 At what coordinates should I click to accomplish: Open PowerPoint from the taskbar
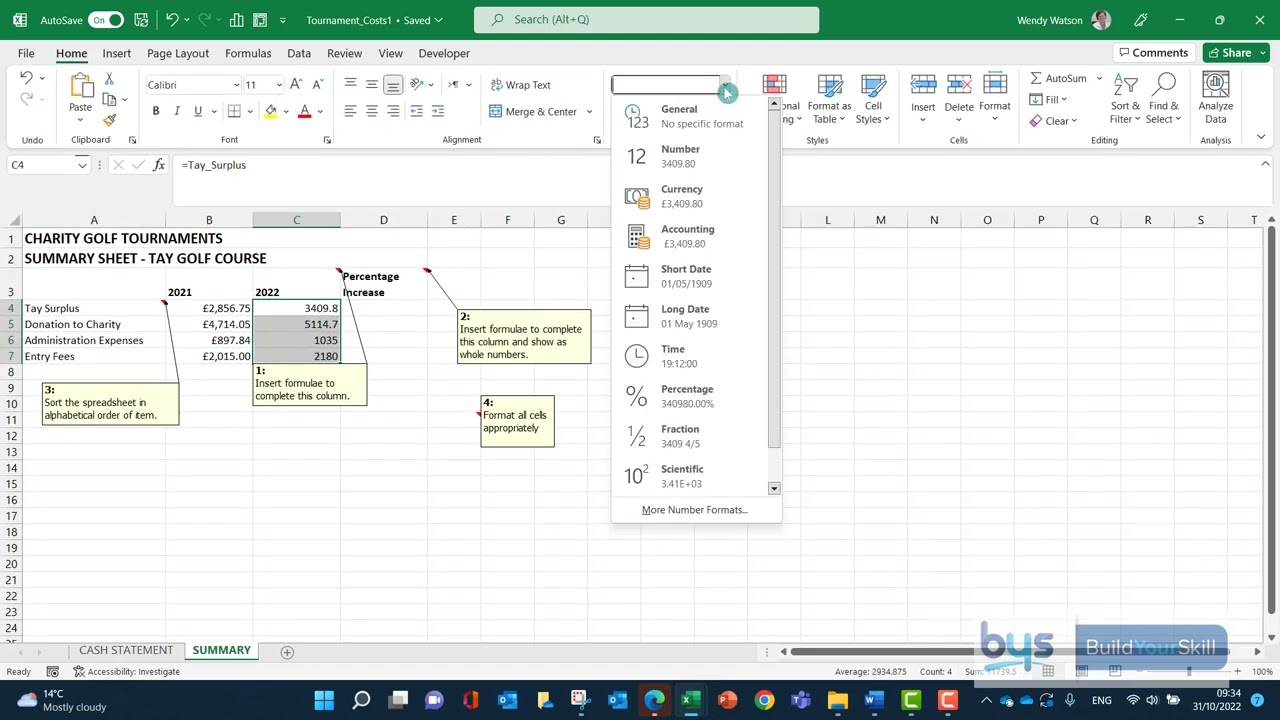pos(727,700)
